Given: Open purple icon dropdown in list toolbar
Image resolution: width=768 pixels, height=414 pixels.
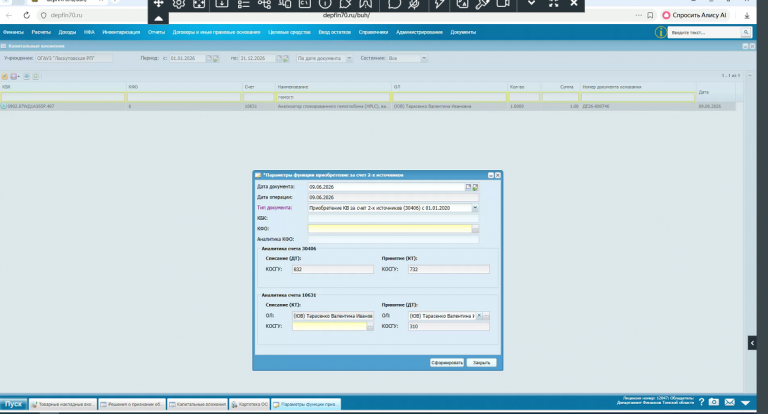Looking at the screenshot, I should [15, 76].
